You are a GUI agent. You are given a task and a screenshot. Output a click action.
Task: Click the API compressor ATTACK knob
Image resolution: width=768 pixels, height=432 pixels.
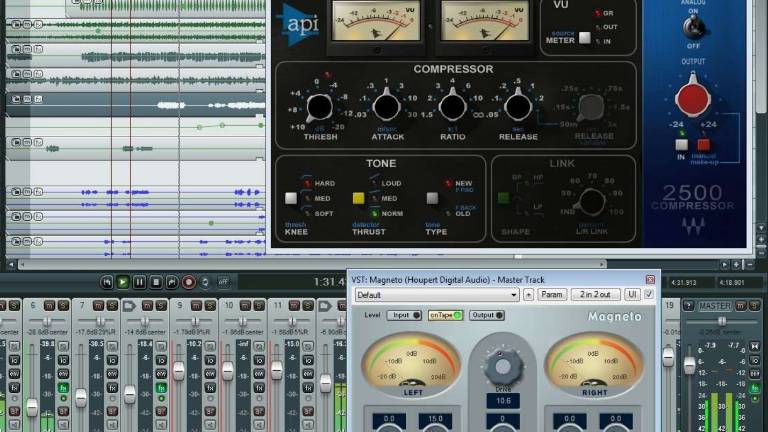(386, 106)
